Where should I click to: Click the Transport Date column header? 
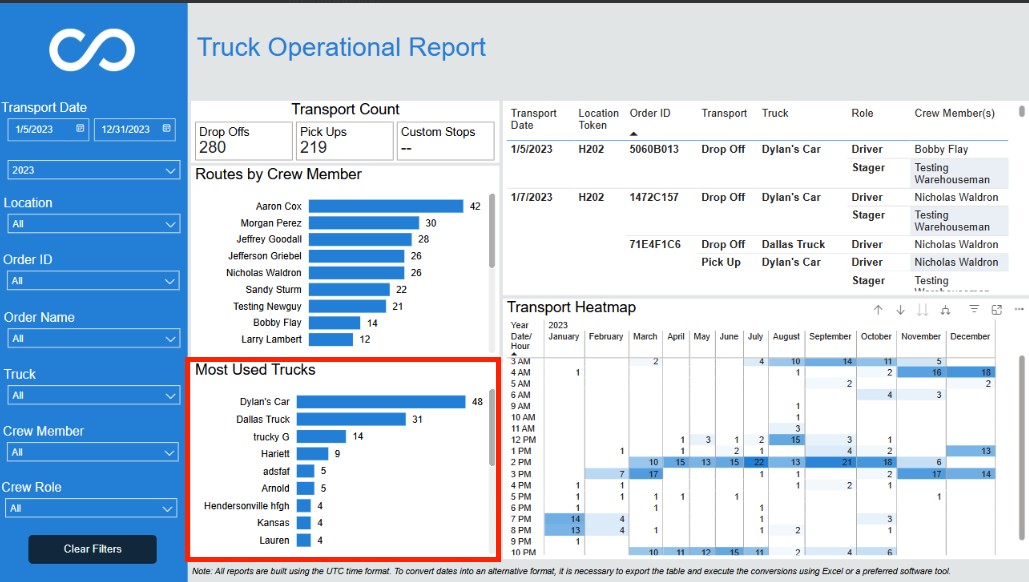(534, 119)
